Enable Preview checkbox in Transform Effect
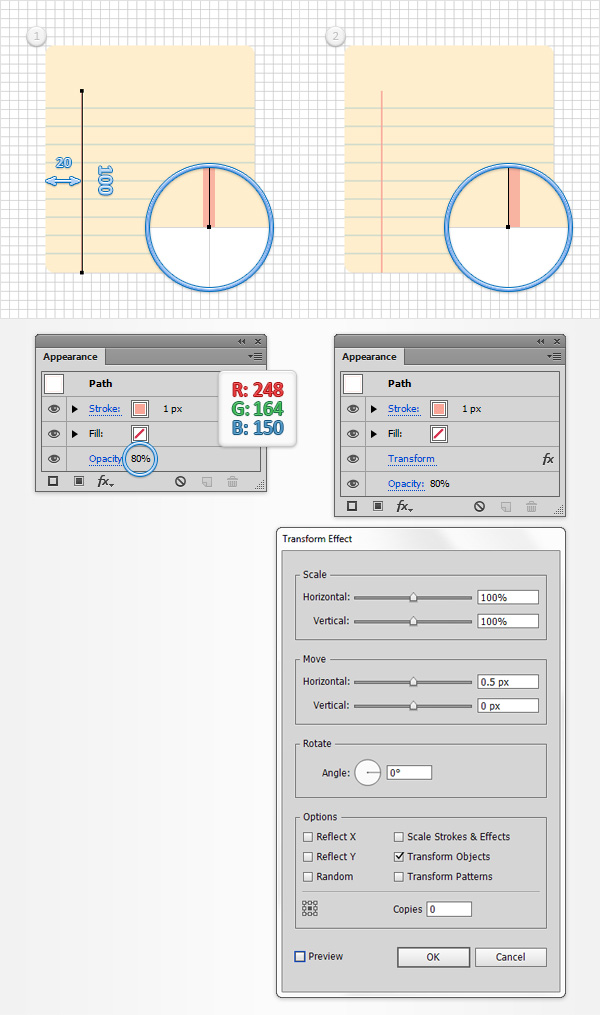600x1015 pixels. click(x=300, y=956)
